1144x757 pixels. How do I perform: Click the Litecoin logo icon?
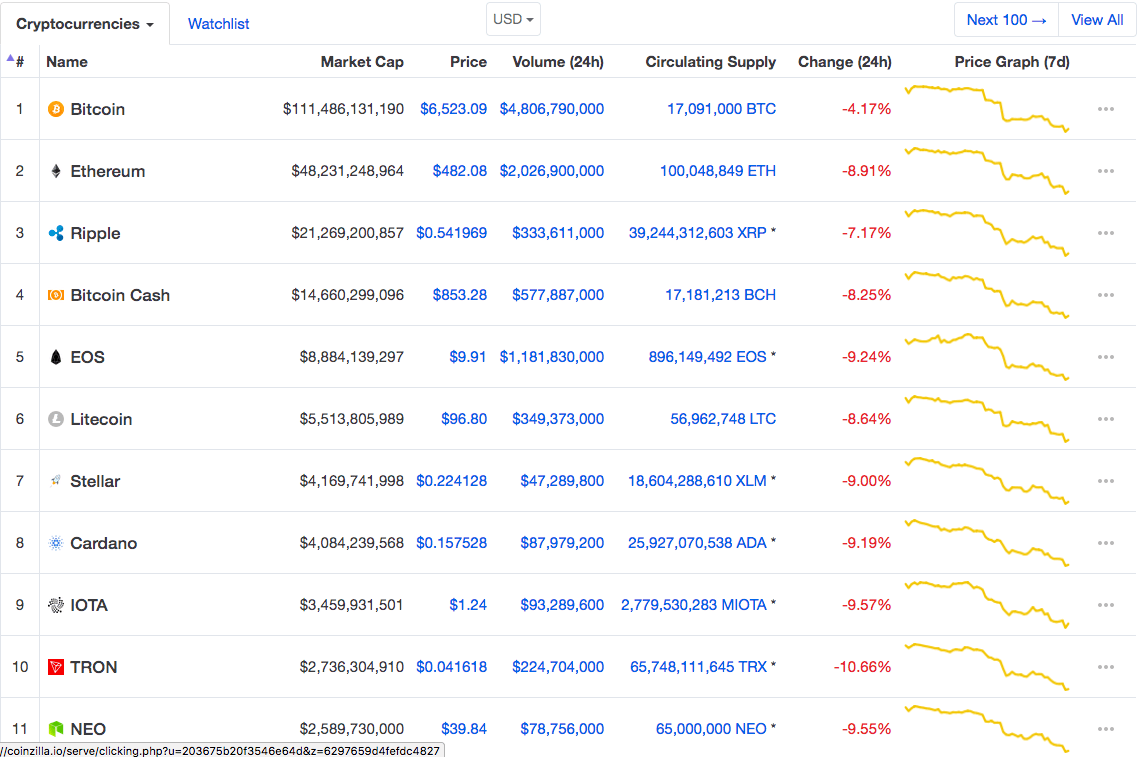[x=55, y=419]
